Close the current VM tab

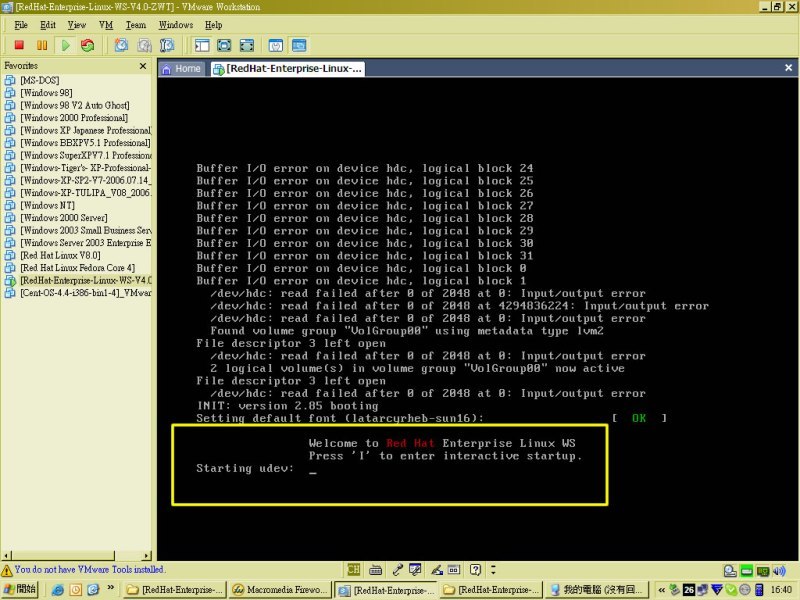click(x=788, y=68)
